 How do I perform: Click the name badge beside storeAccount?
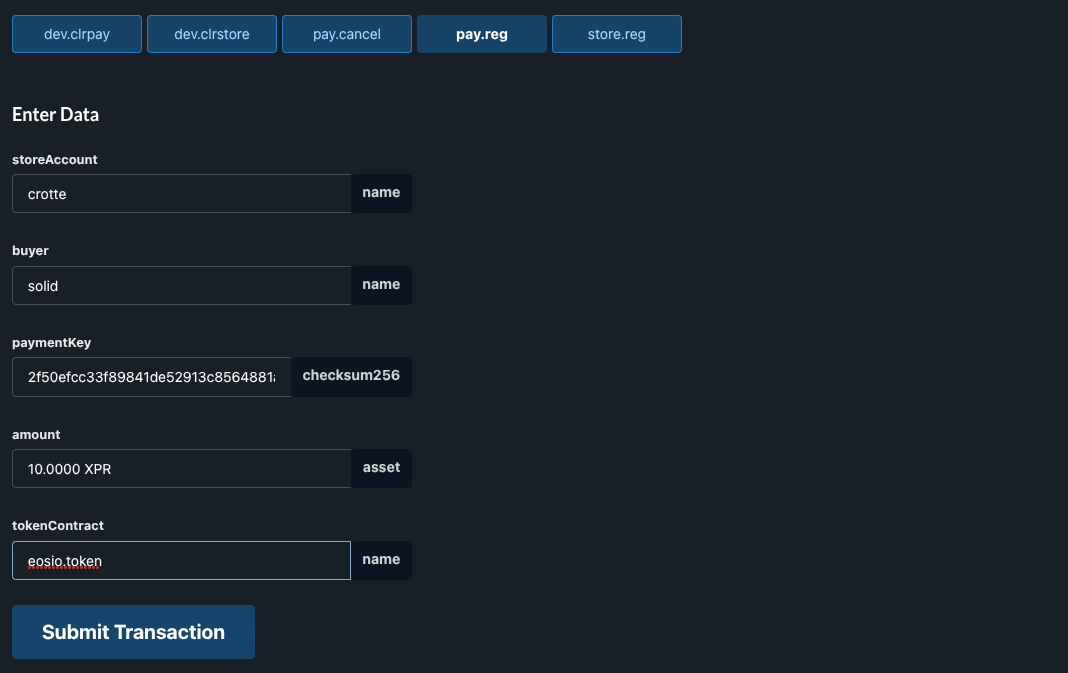[381, 192]
